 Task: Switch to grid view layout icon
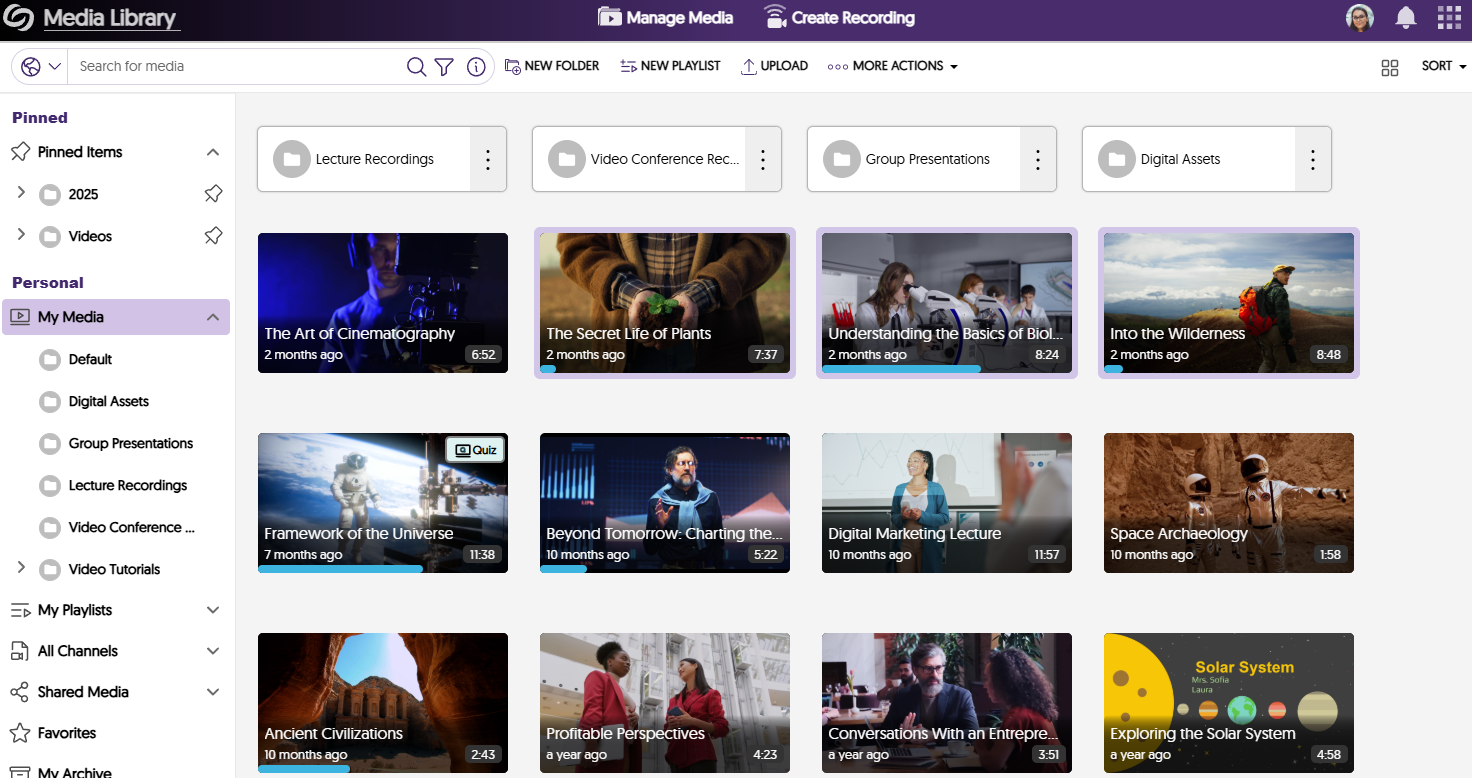tap(1389, 67)
